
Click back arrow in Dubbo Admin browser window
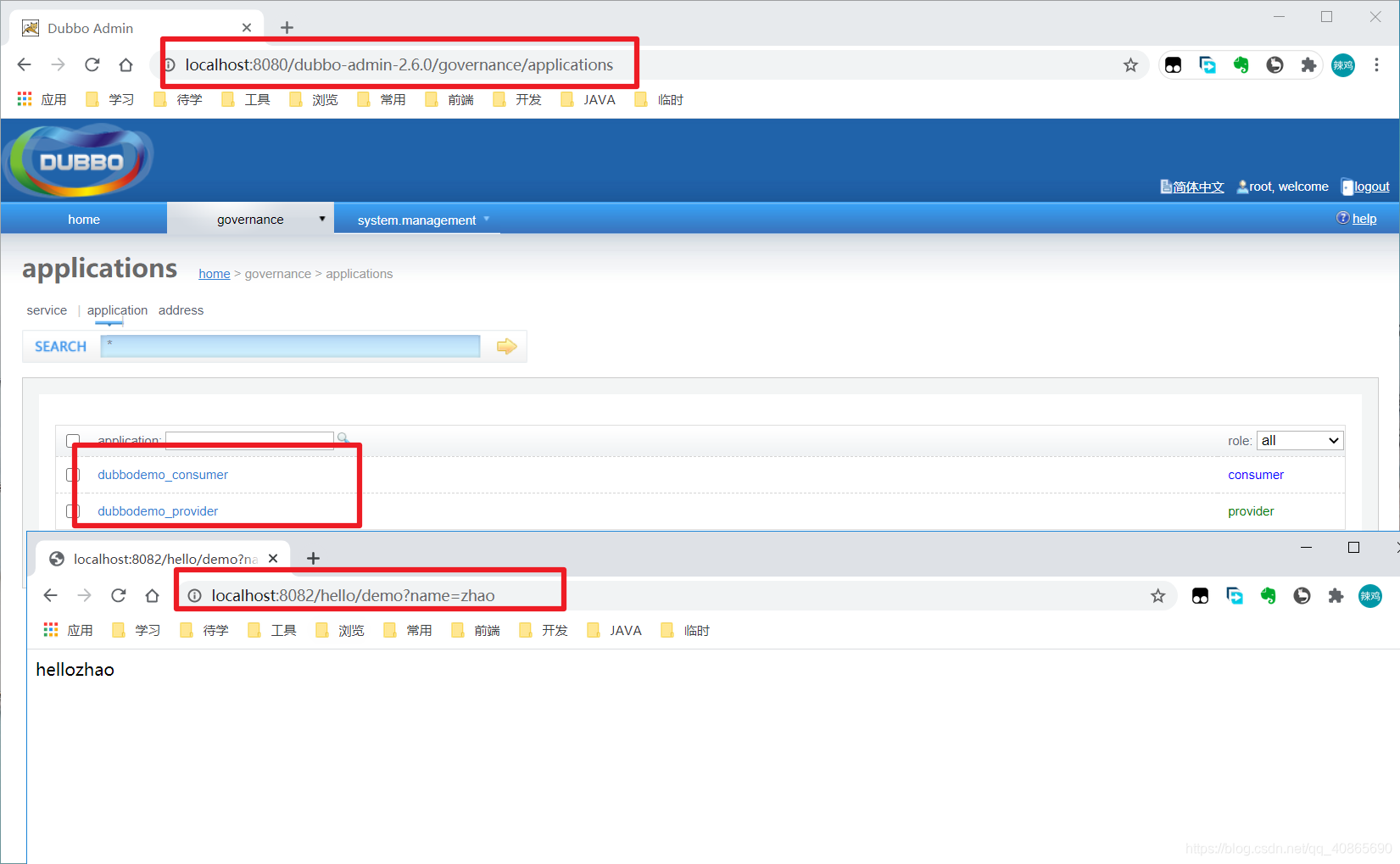click(25, 64)
